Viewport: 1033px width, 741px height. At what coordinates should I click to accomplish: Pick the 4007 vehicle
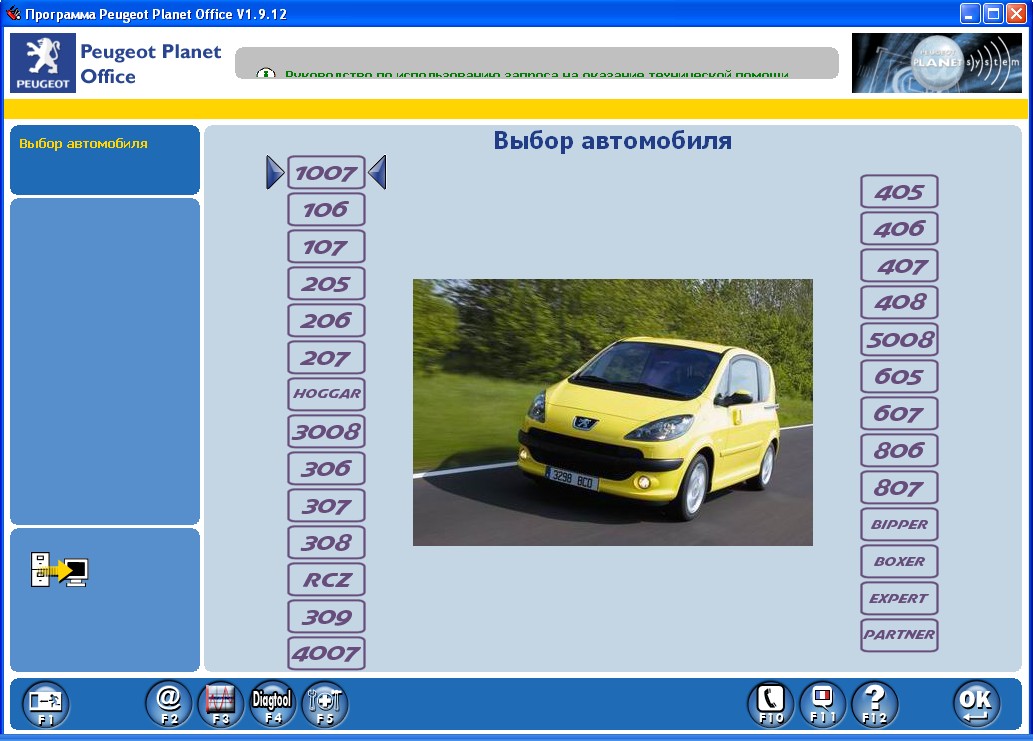coord(326,653)
